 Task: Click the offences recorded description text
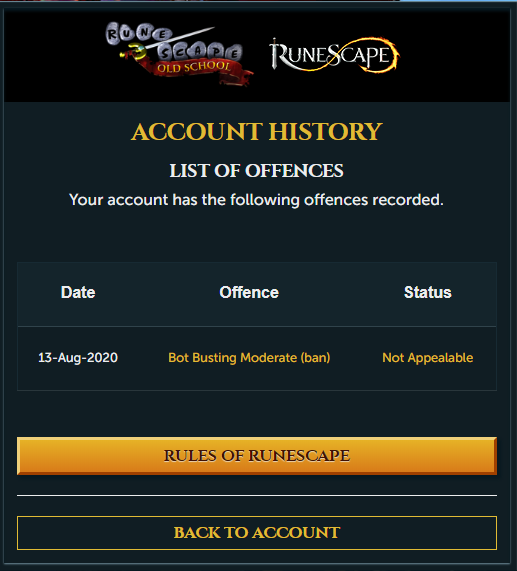pyautogui.click(x=256, y=200)
